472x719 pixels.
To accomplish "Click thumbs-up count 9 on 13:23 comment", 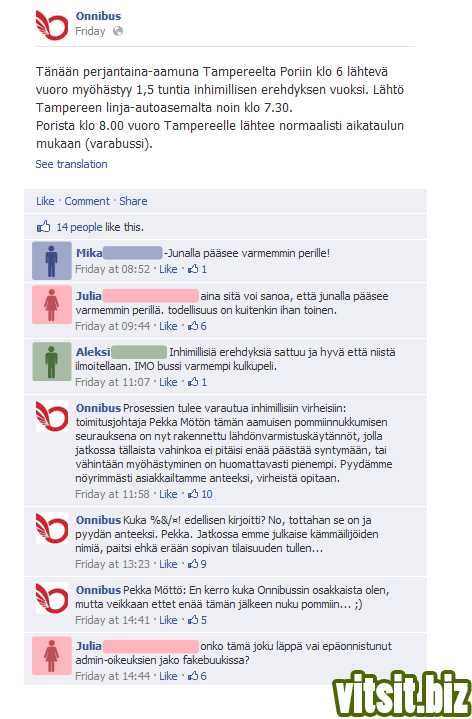I will click(x=197, y=564).
